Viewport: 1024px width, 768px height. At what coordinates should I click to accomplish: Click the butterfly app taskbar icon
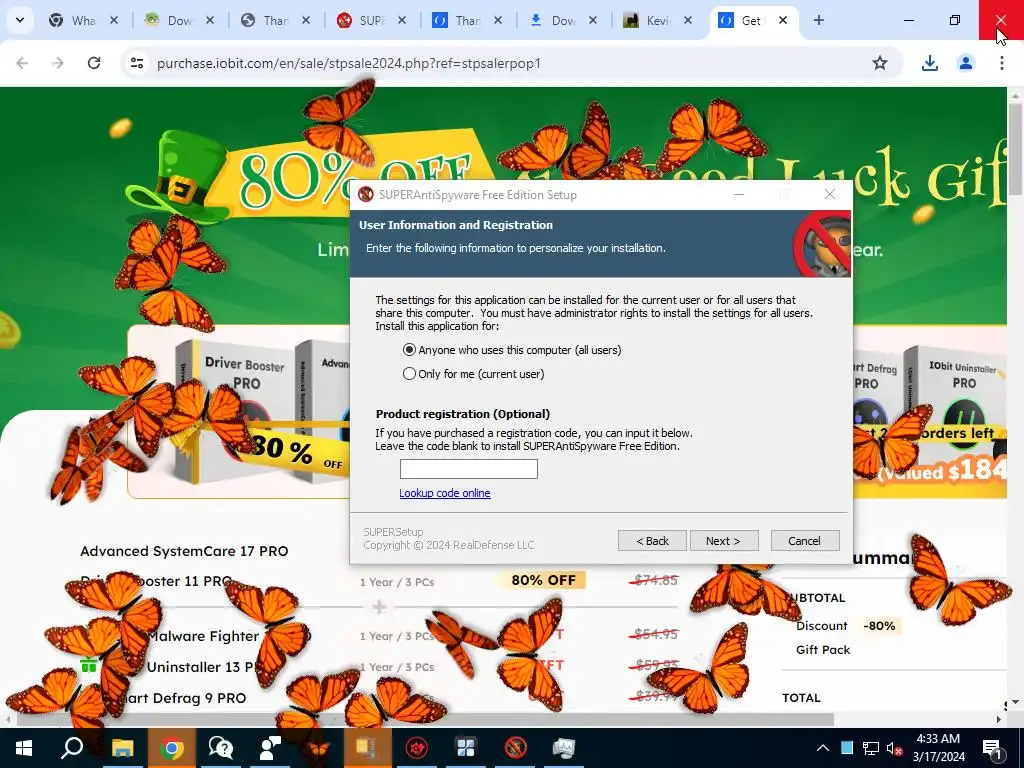click(x=318, y=748)
